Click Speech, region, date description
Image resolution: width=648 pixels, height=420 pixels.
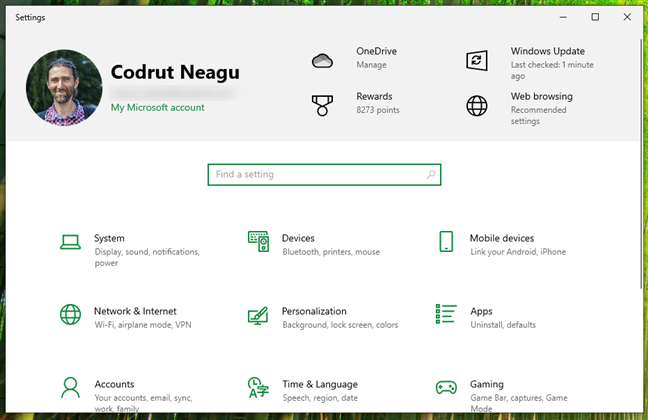pyautogui.click(x=320, y=398)
